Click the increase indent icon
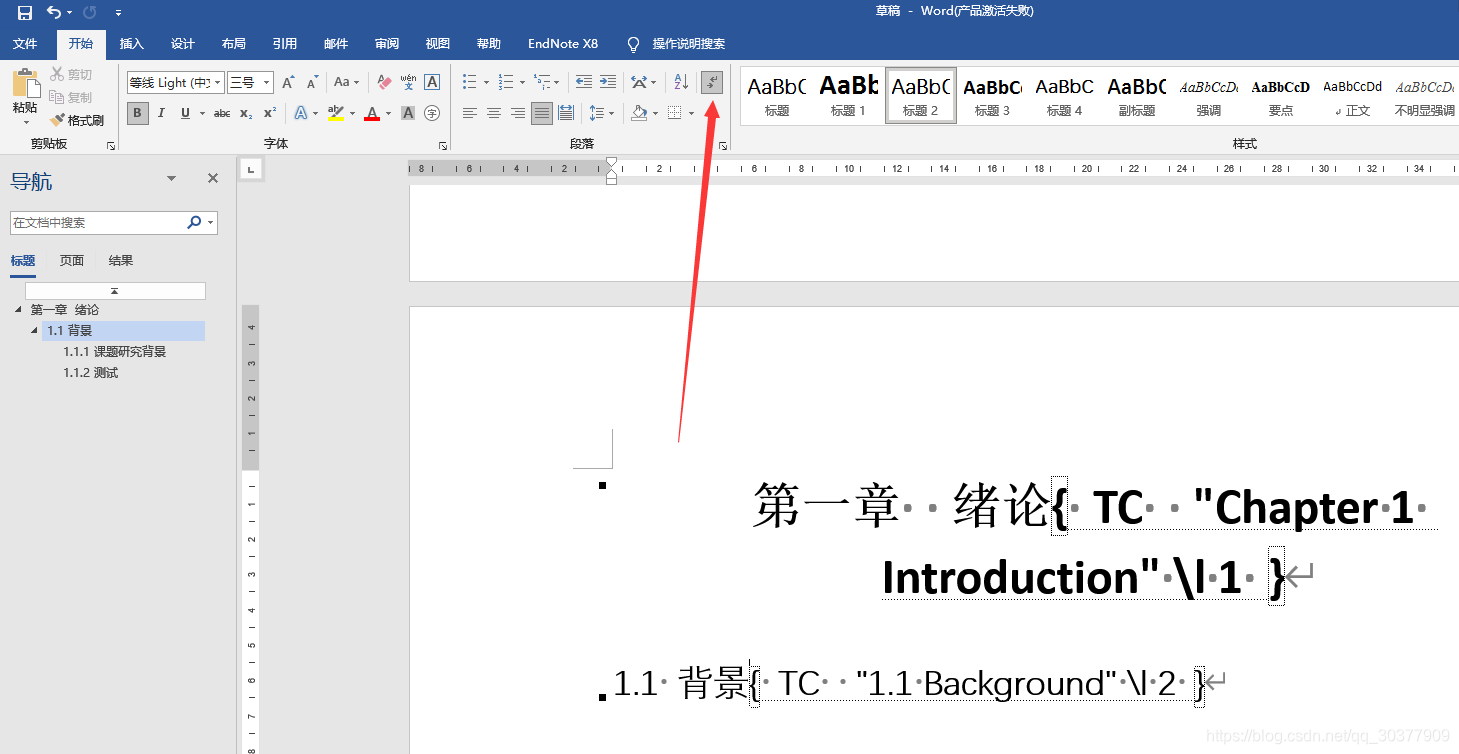Image resolution: width=1459 pixels, height=754 pixels. (608, 82)
